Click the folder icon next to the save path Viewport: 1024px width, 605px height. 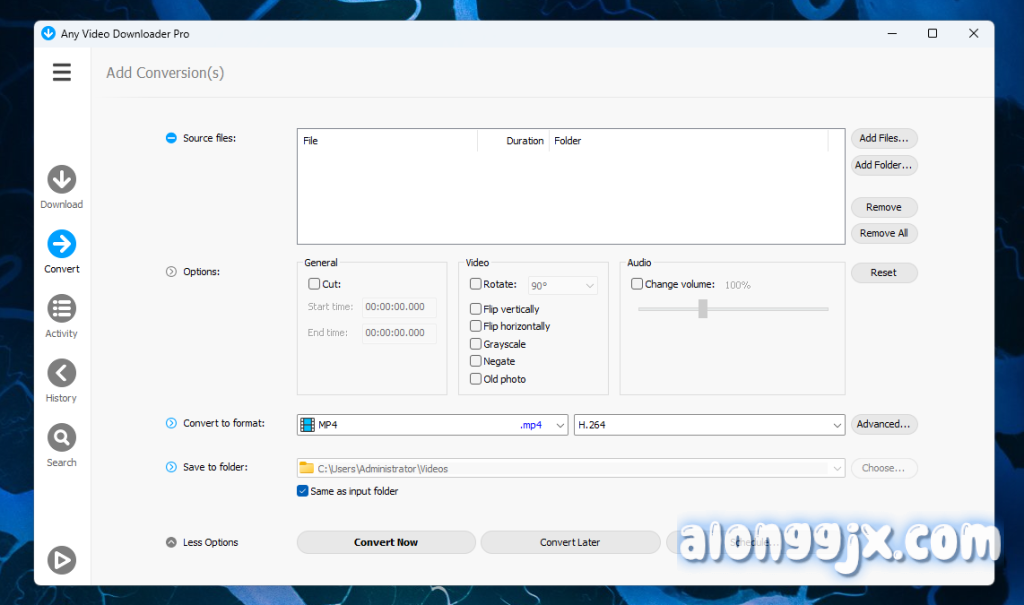(306, 467)
